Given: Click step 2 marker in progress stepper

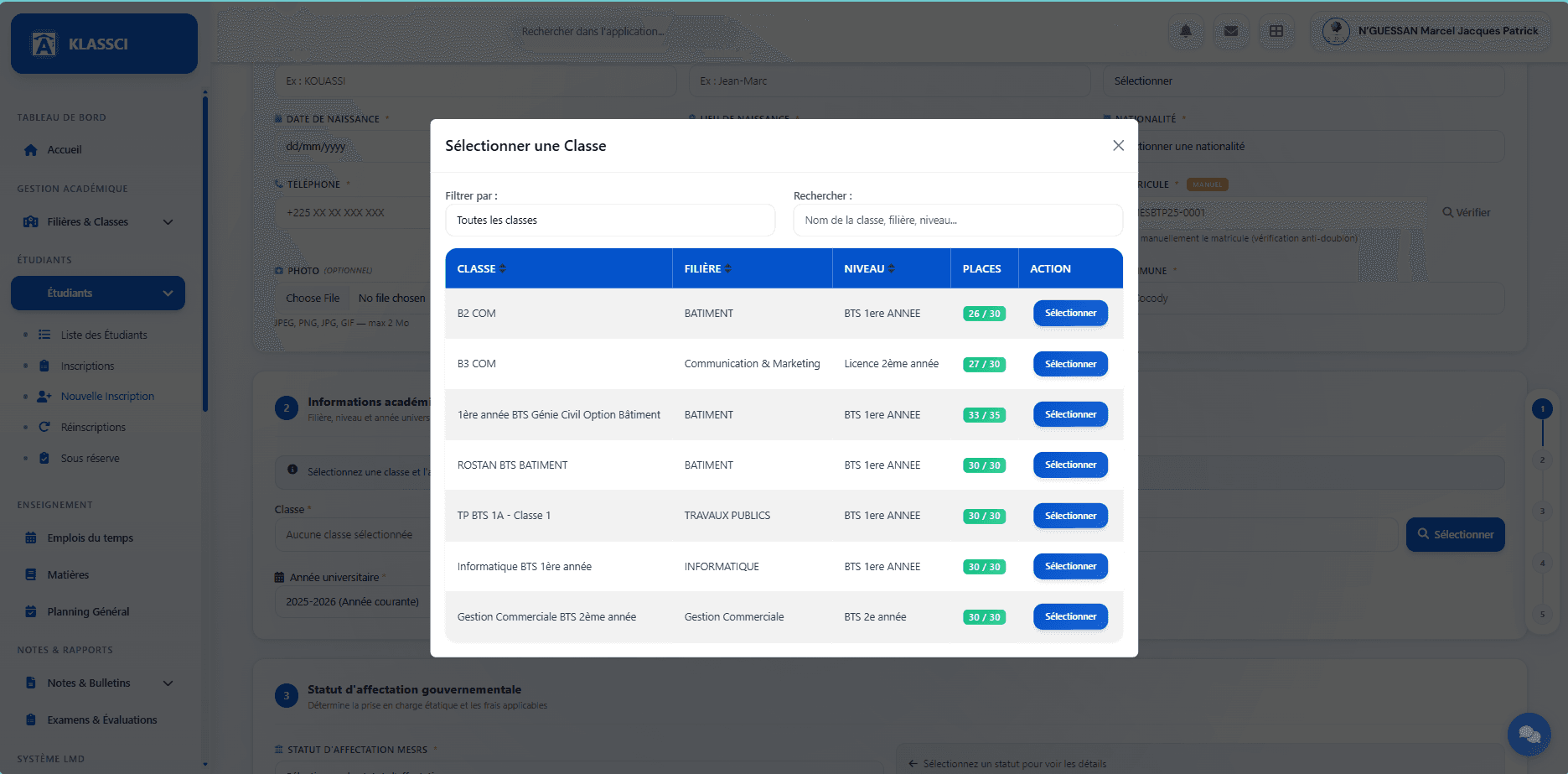Looking at the screenshot, I should (1542, 460).
